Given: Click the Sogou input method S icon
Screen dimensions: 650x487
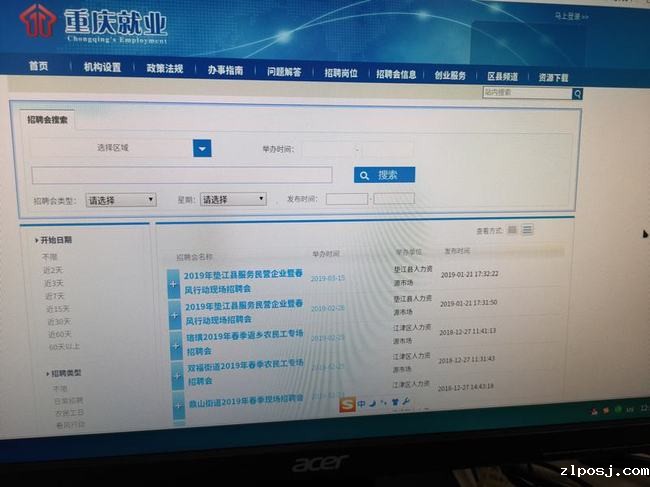Looking at the screenshot, I should point(348,404).
